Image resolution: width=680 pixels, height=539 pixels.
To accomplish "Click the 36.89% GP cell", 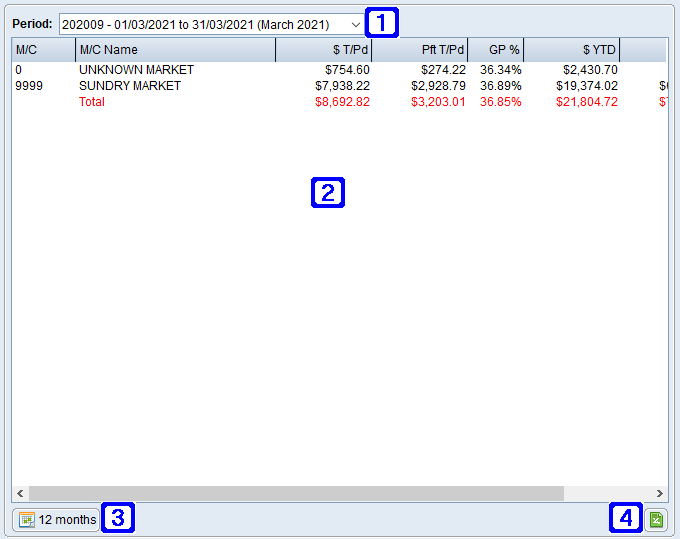I will [x=500, y=86].
